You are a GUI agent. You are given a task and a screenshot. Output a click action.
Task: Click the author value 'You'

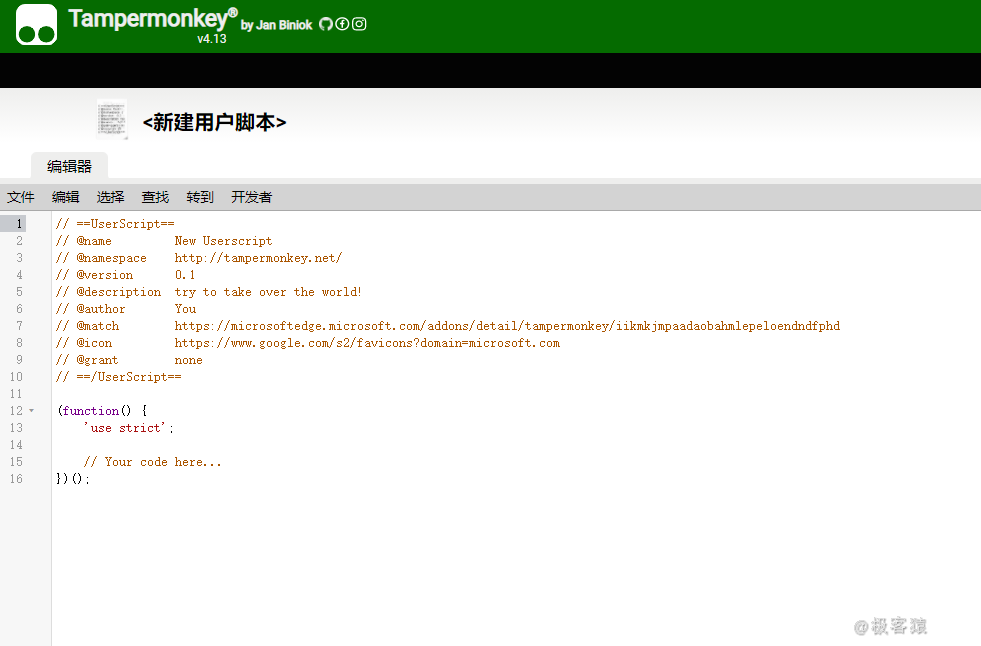pos(185,309)
